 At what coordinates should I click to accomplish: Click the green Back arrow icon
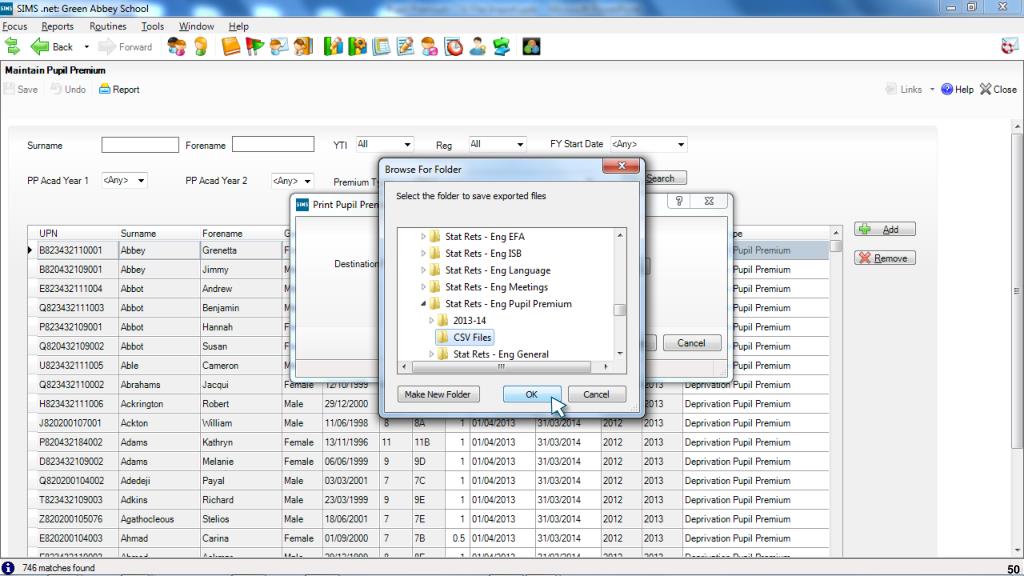41,46
